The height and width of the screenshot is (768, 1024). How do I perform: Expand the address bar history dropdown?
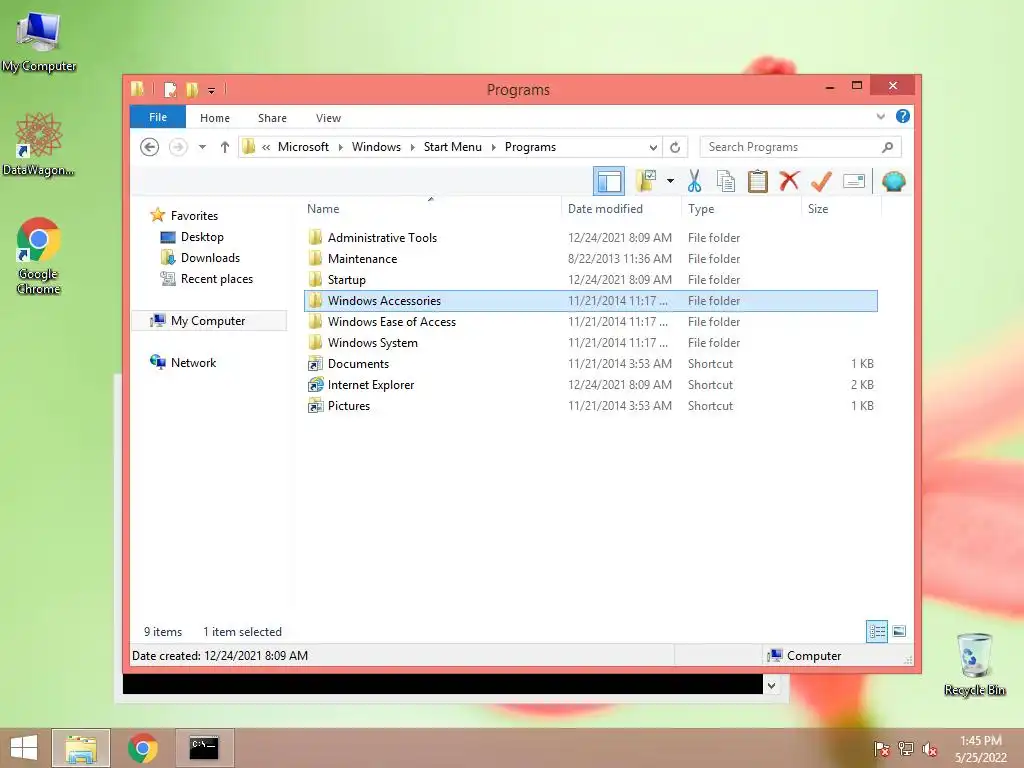tap(652, 147)
